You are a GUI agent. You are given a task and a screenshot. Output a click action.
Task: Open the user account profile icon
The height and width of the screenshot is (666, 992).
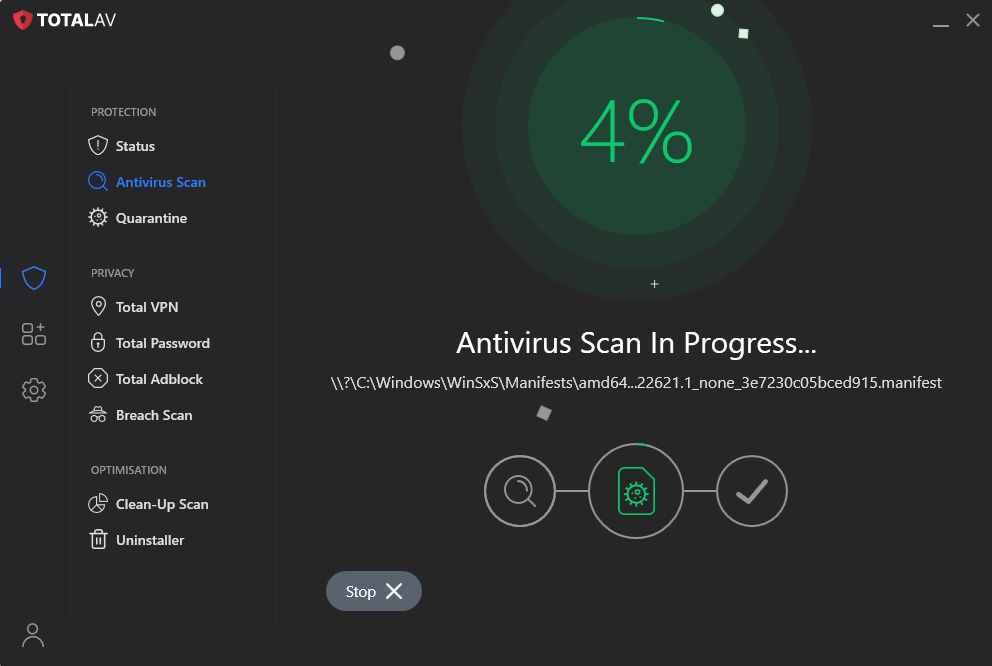(33, 634)
